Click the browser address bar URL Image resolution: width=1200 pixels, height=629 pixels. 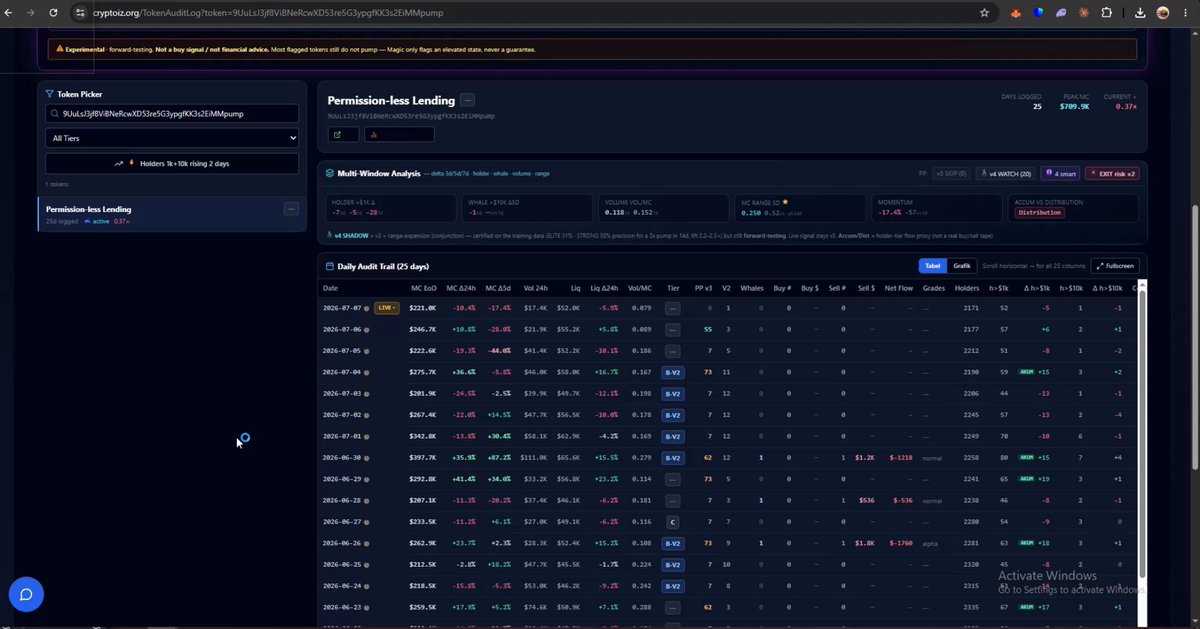tap(269, 13)
